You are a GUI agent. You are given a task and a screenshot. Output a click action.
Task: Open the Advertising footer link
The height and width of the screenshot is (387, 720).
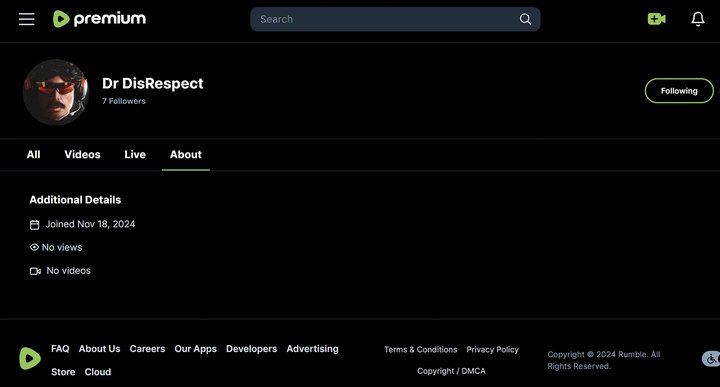[x=312, y=349]
